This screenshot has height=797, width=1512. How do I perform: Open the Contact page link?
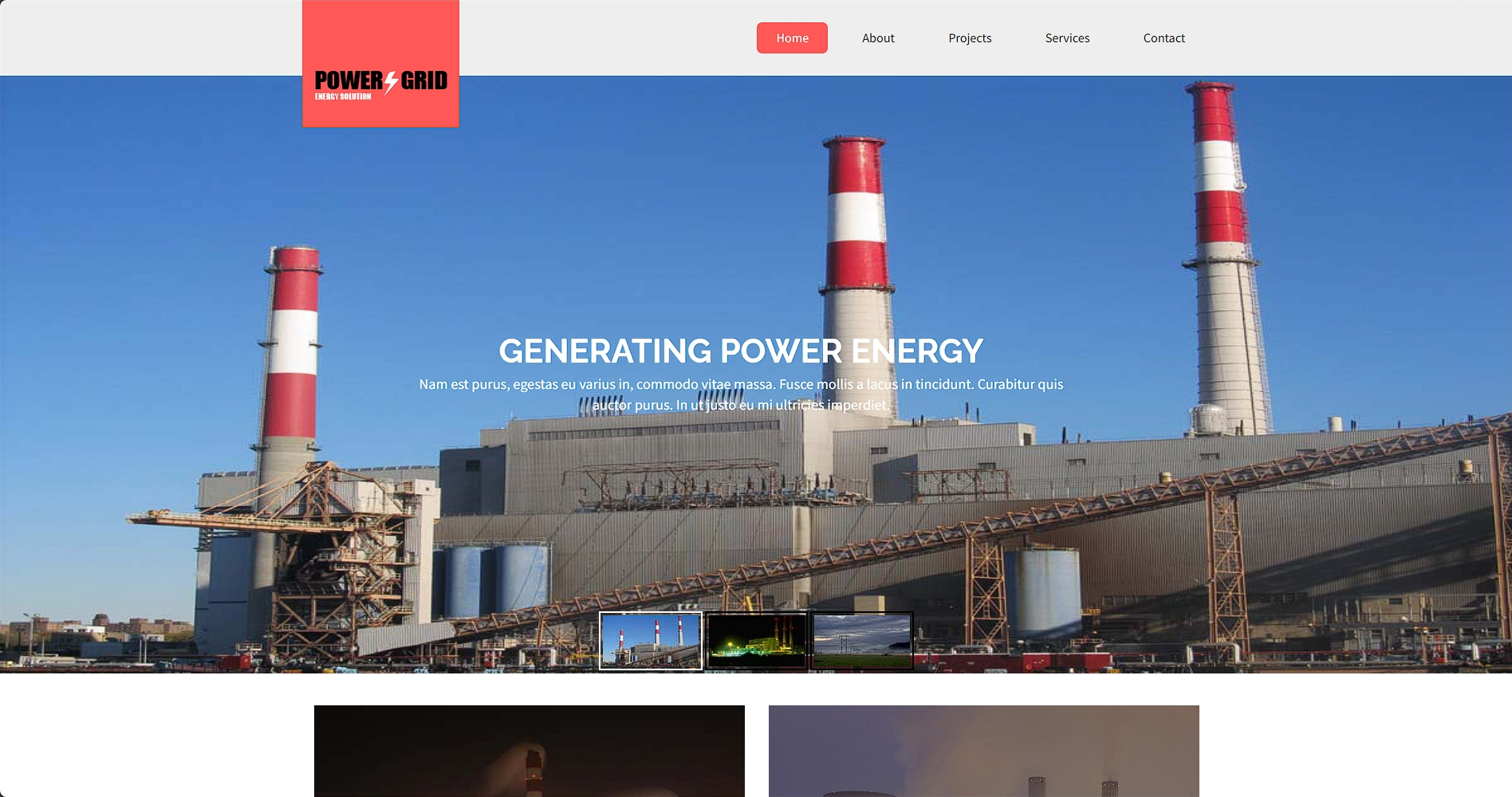[1164, 38]
